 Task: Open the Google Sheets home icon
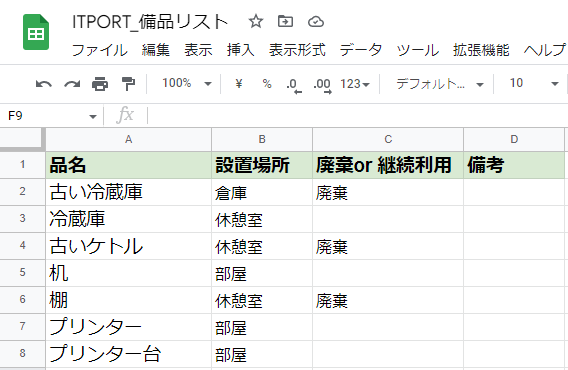click(36, 32)
